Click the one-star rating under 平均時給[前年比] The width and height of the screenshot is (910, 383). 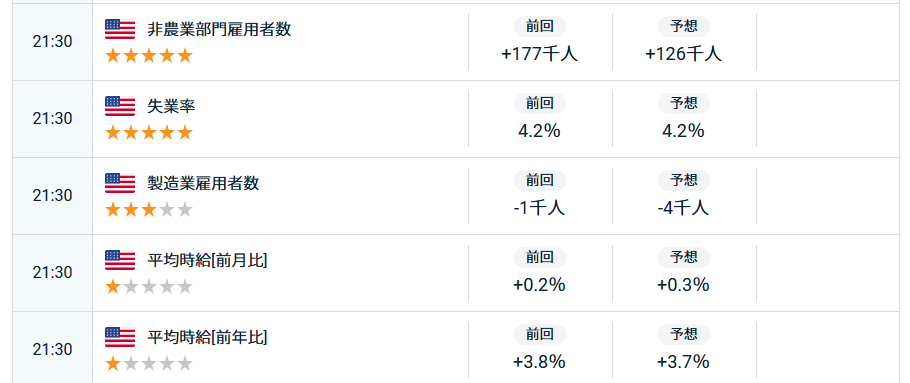coord(149,364)
